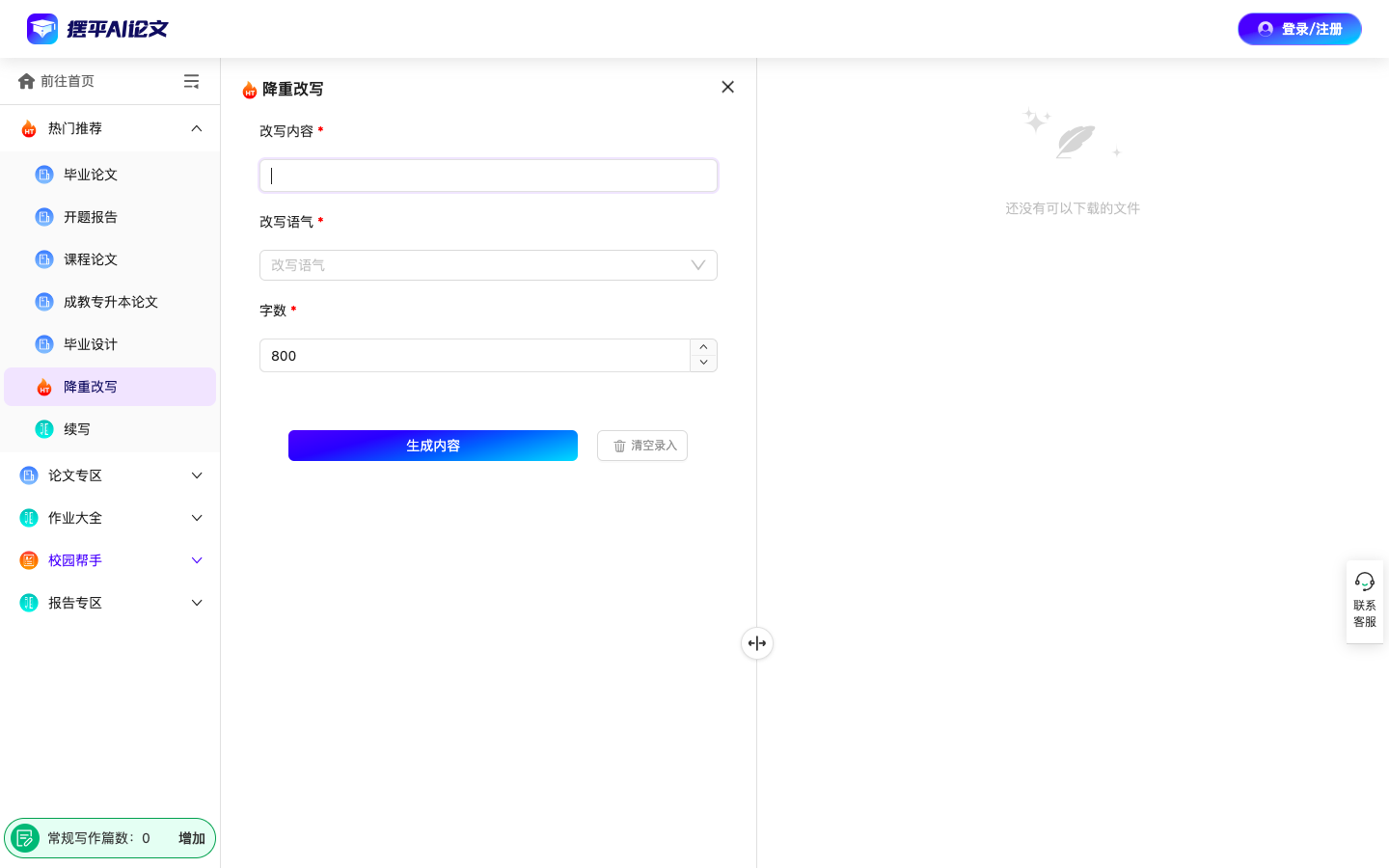This screenshot has width=1389, height=868.
Task: Click the 清空录入 button
Action: (x=642, y=446)
